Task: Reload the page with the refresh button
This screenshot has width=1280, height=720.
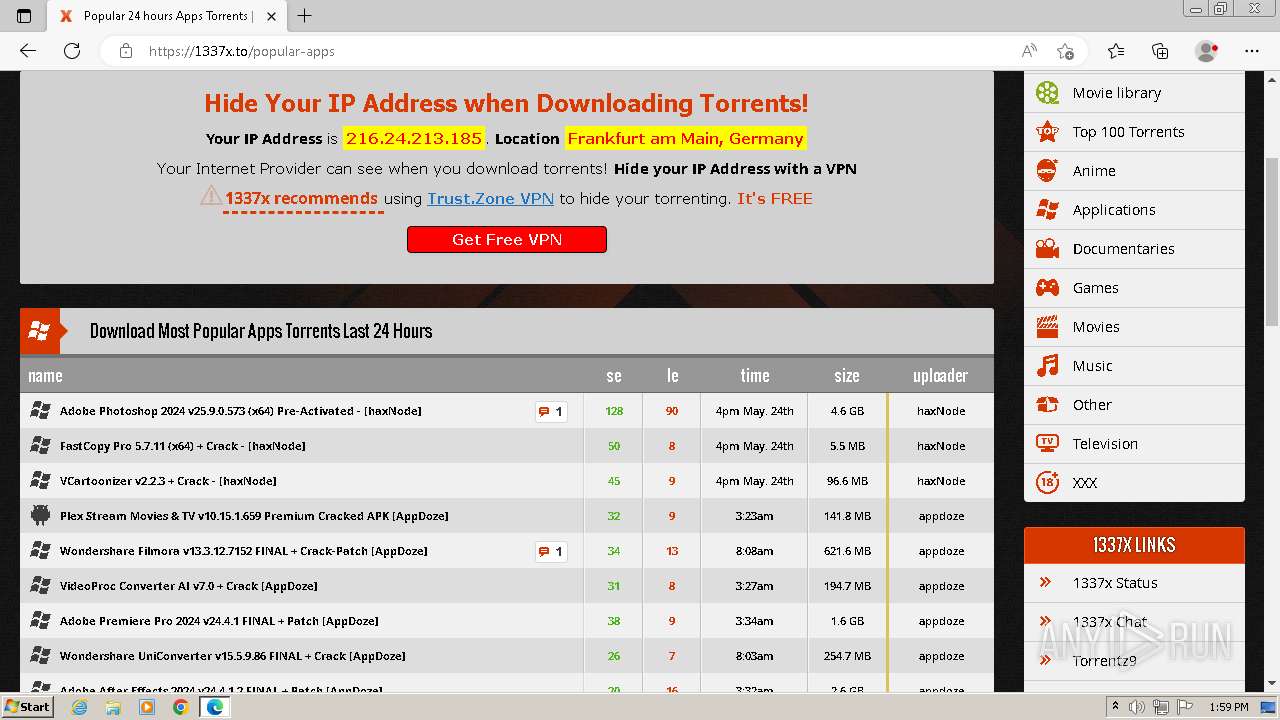Action: (x=72, y=51)
